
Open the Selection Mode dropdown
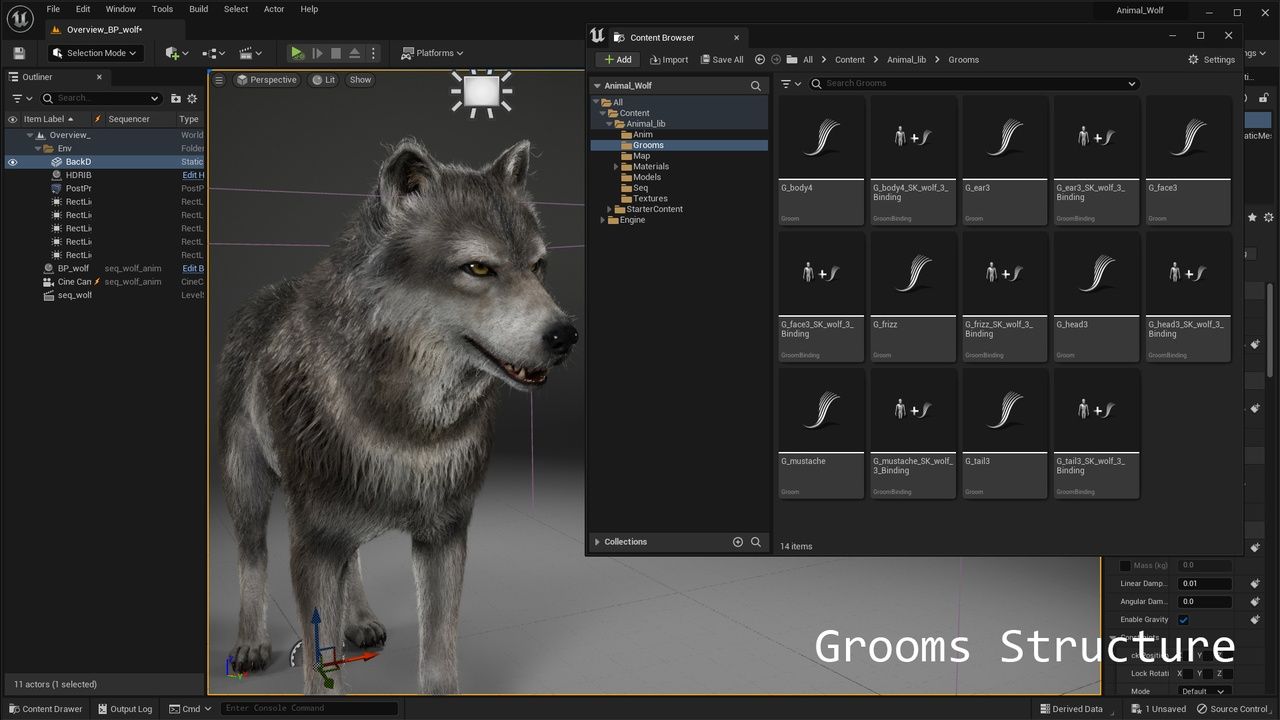[95, 53]
